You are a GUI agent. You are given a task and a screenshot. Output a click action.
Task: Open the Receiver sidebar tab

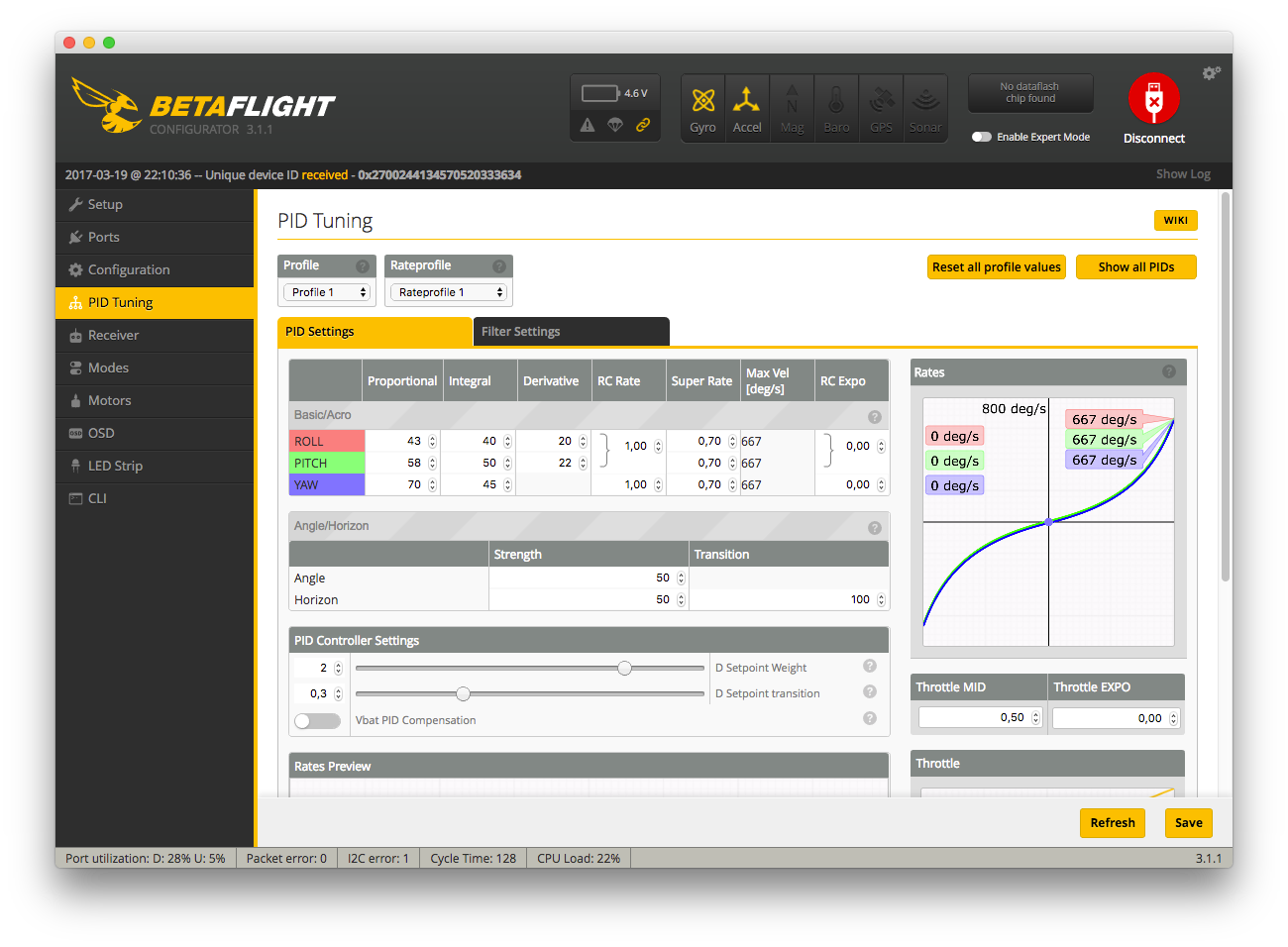[155, 335]
